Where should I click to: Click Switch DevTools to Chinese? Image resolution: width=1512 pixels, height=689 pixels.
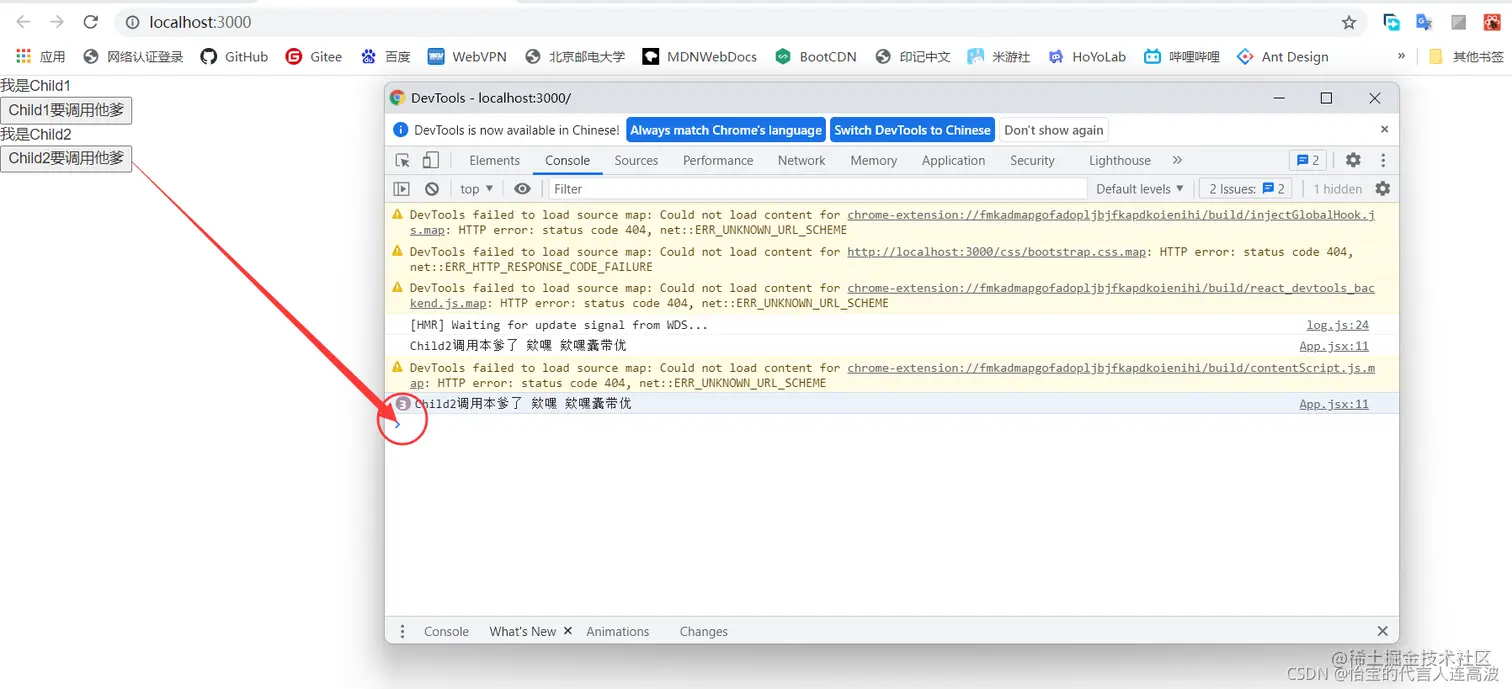(912, 130)
